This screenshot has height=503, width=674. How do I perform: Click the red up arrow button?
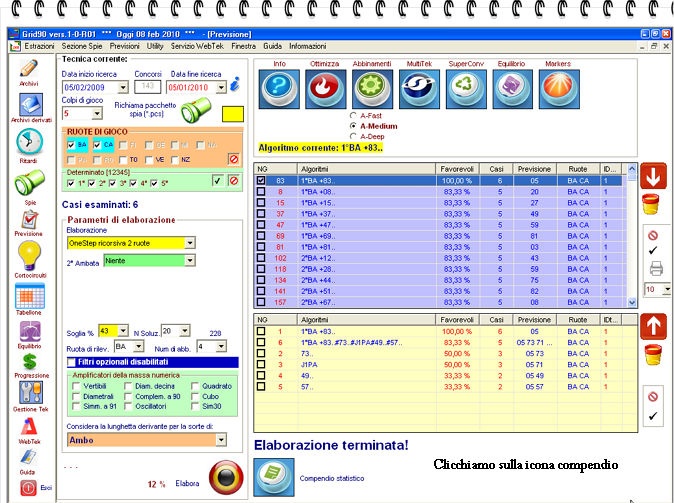coord(653,326)
